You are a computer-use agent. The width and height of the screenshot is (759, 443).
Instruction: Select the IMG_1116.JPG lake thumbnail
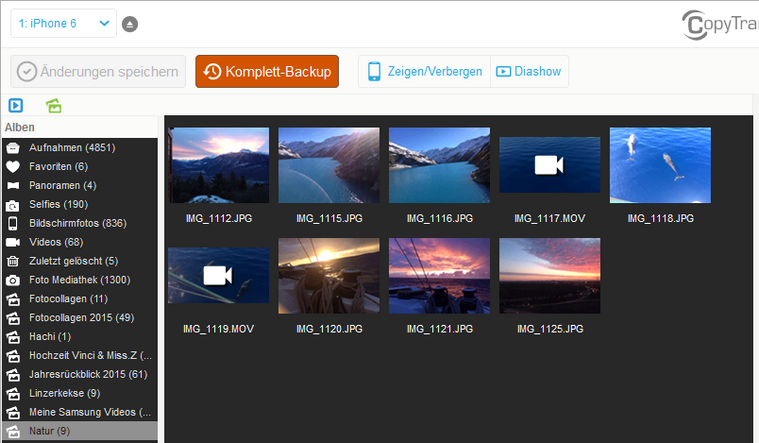[440, 165]
